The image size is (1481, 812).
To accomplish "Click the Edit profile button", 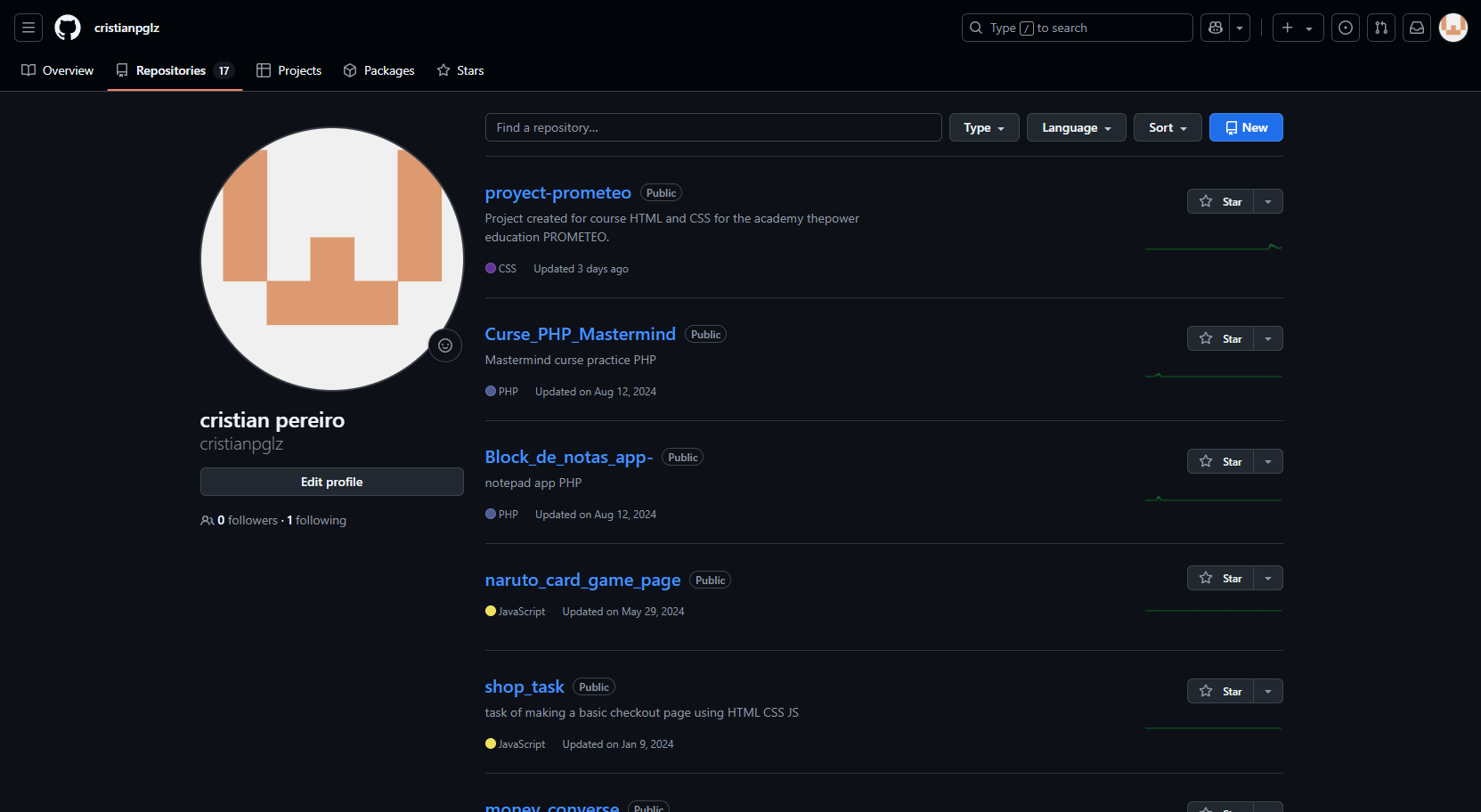I will [331, 482].
